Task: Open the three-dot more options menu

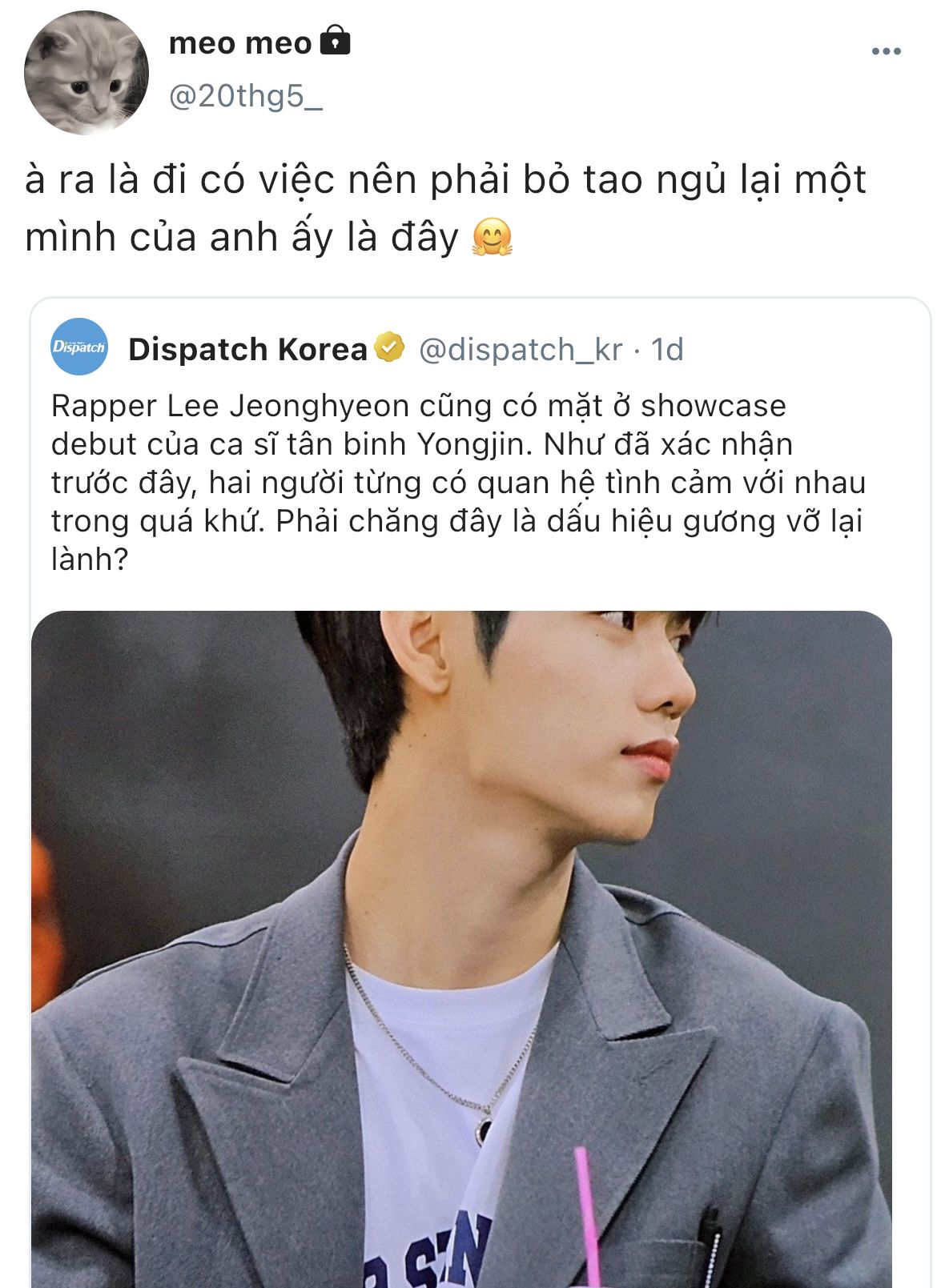Action: click(886, 51)
